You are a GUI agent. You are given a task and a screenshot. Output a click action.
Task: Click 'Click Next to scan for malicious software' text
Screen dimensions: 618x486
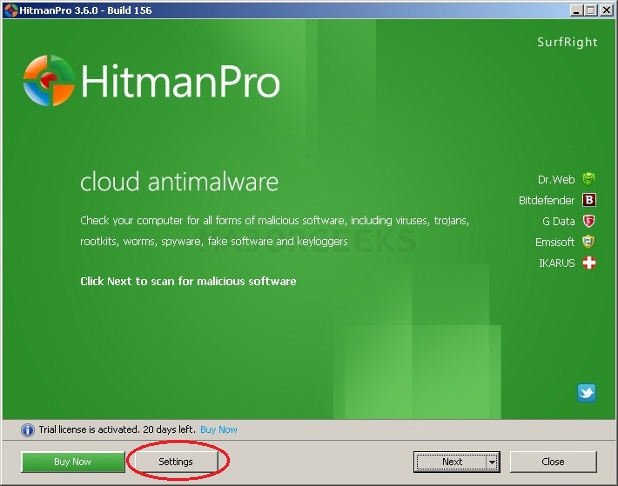click(x=188, y=281)
